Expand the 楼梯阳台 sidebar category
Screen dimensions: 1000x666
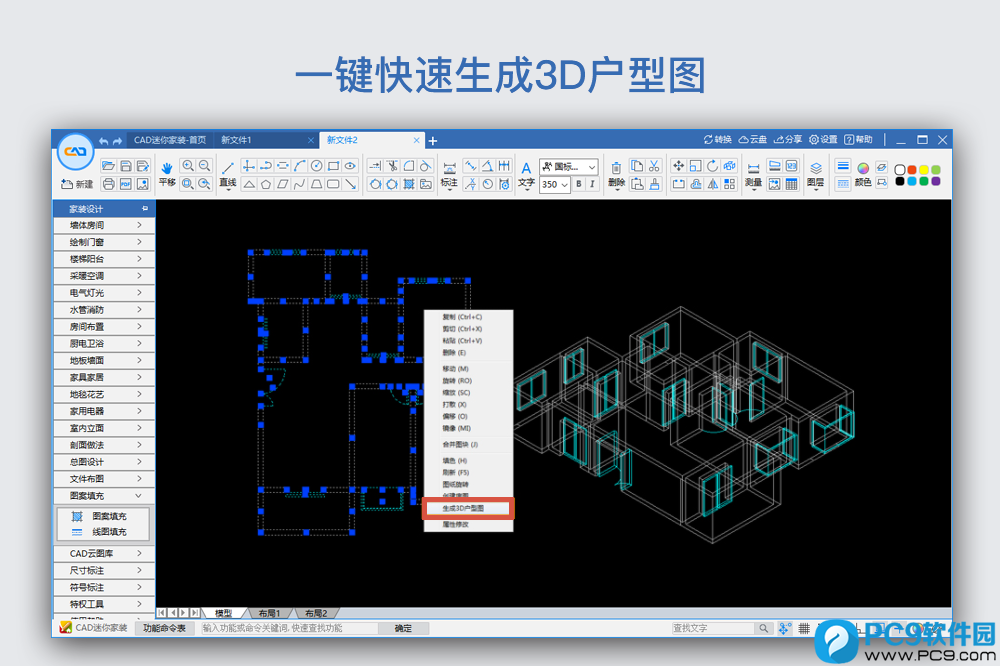[104, 259]
